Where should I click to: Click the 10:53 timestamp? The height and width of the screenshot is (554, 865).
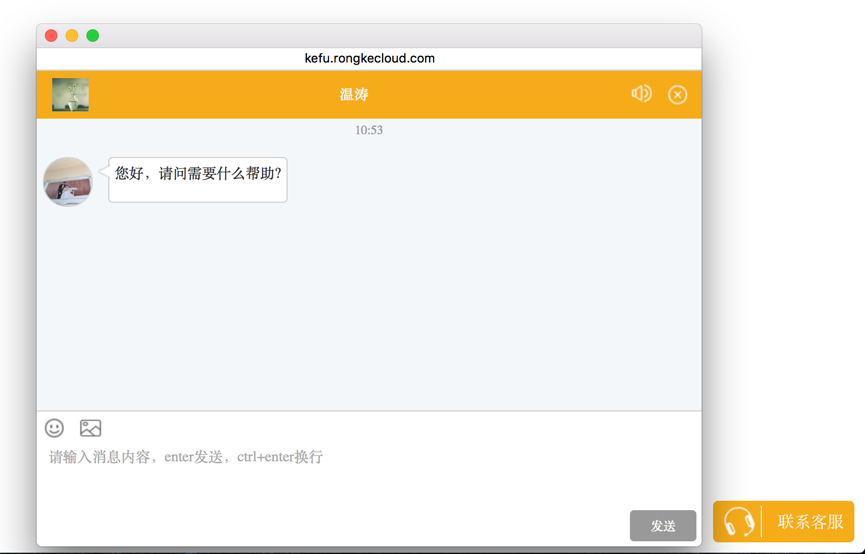[369, 130]
